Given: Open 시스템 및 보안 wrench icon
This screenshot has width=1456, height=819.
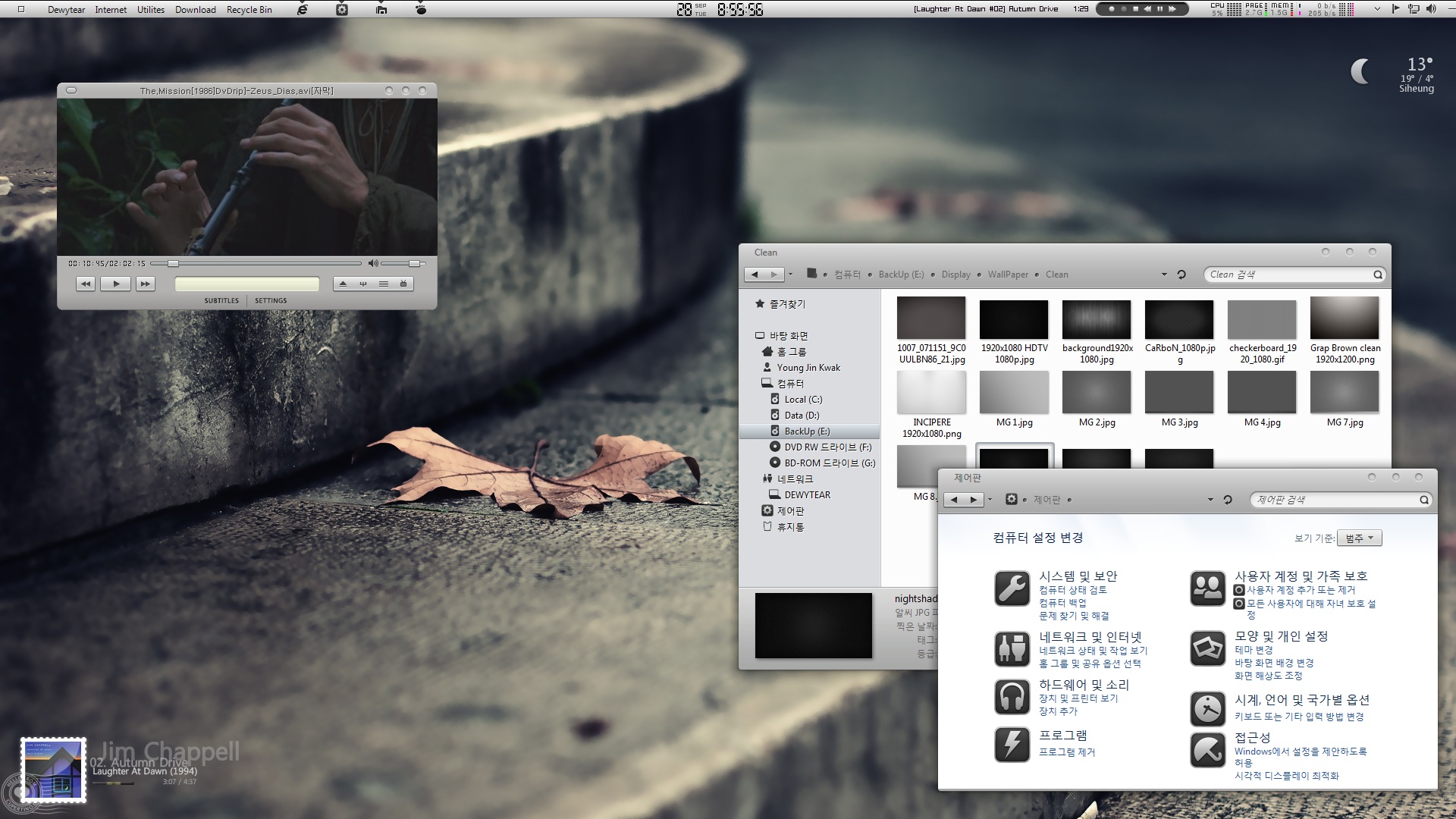Looking at the screenshot, I should (x=1012, y=589).
